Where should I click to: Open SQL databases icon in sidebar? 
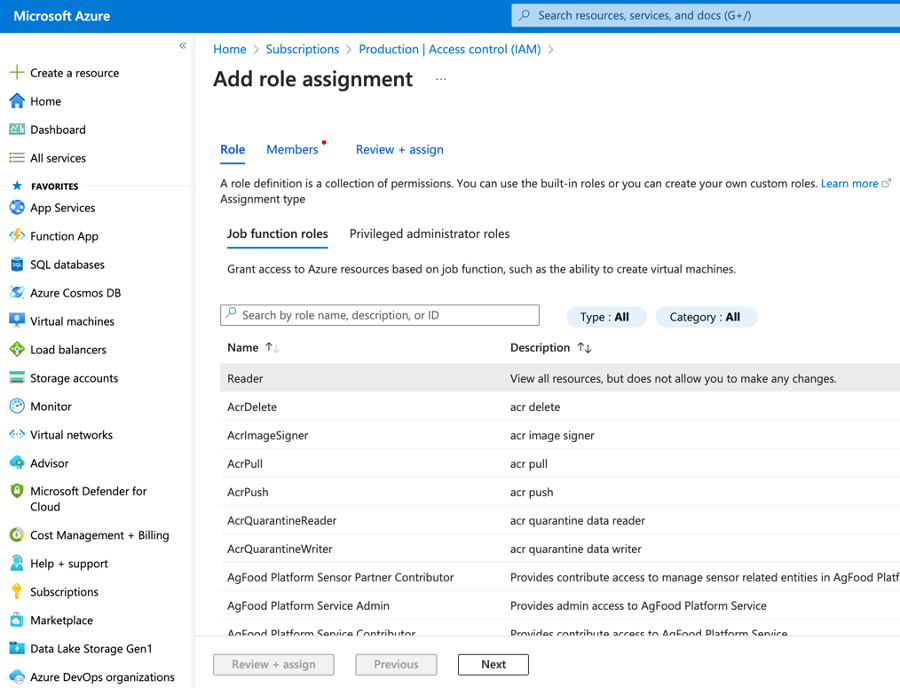click(17, 265)
